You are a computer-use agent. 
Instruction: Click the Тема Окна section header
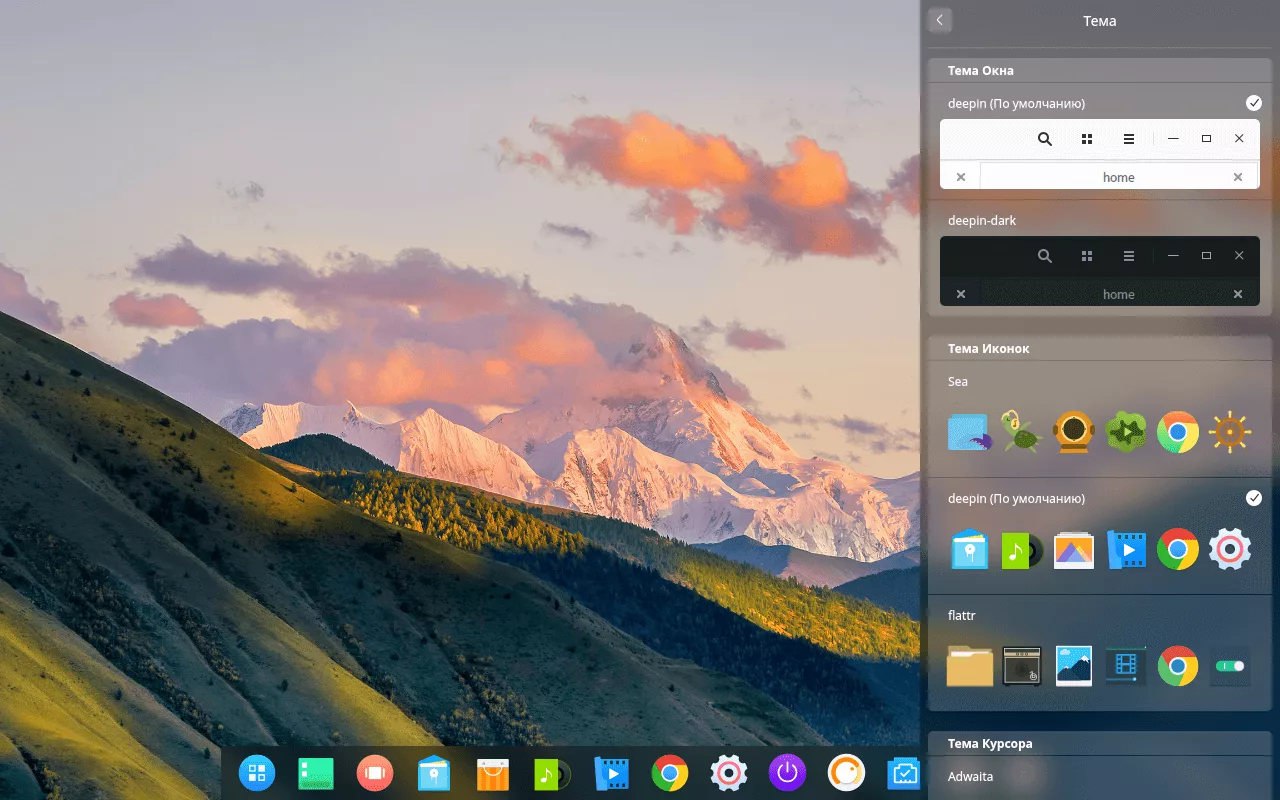pyautogui.click(x=980, y=71)
